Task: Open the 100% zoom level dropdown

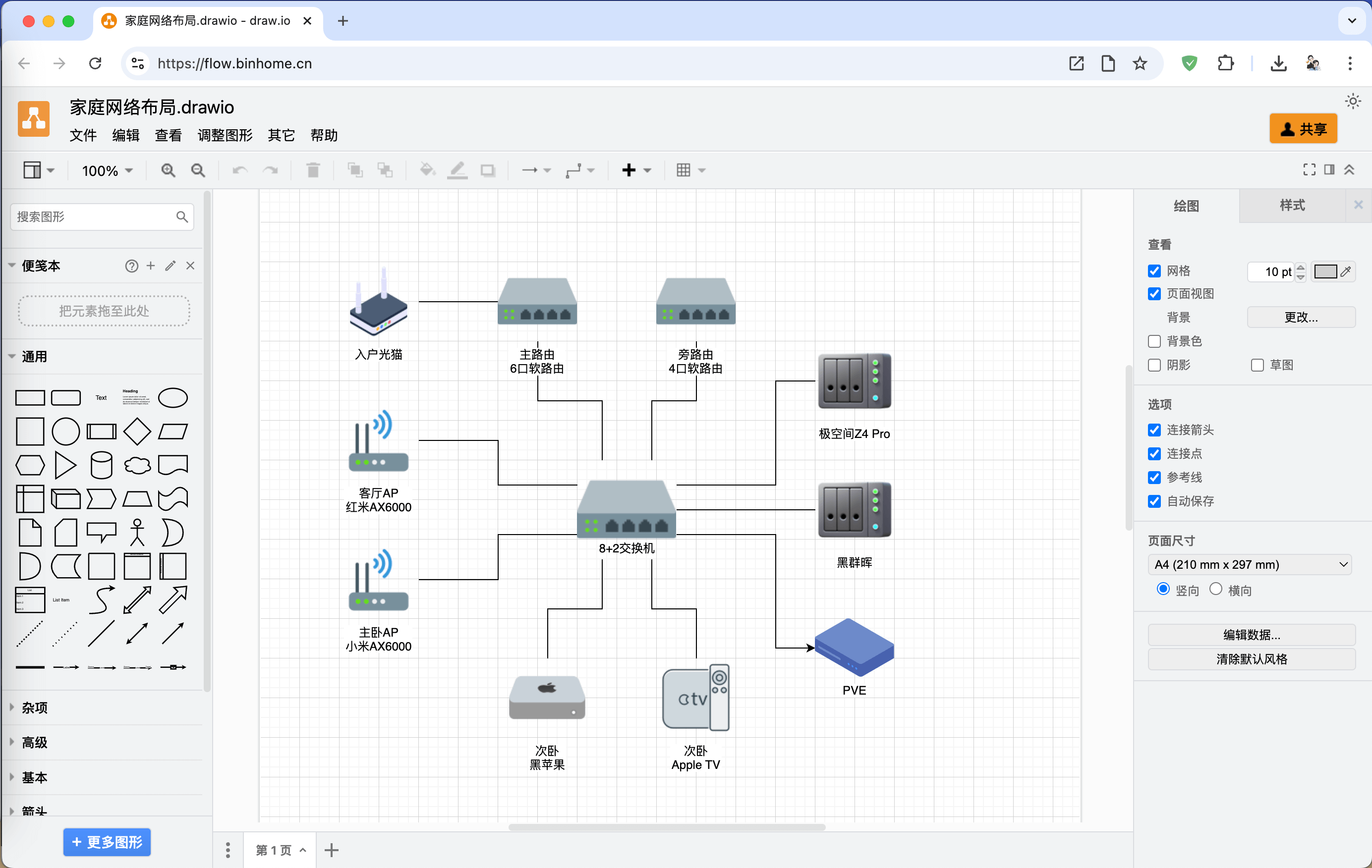Action: click(107, 170)
